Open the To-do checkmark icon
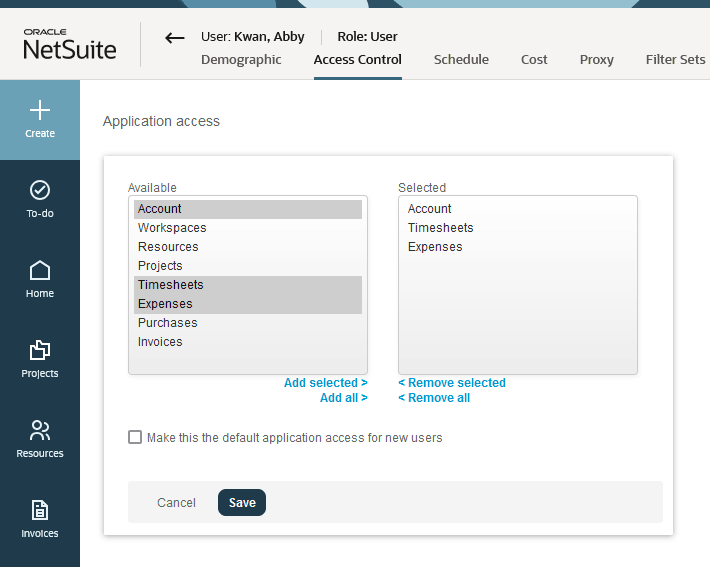The width and height of the screenshot is (710, 567). pyautogui.click(x=40, y=190)
